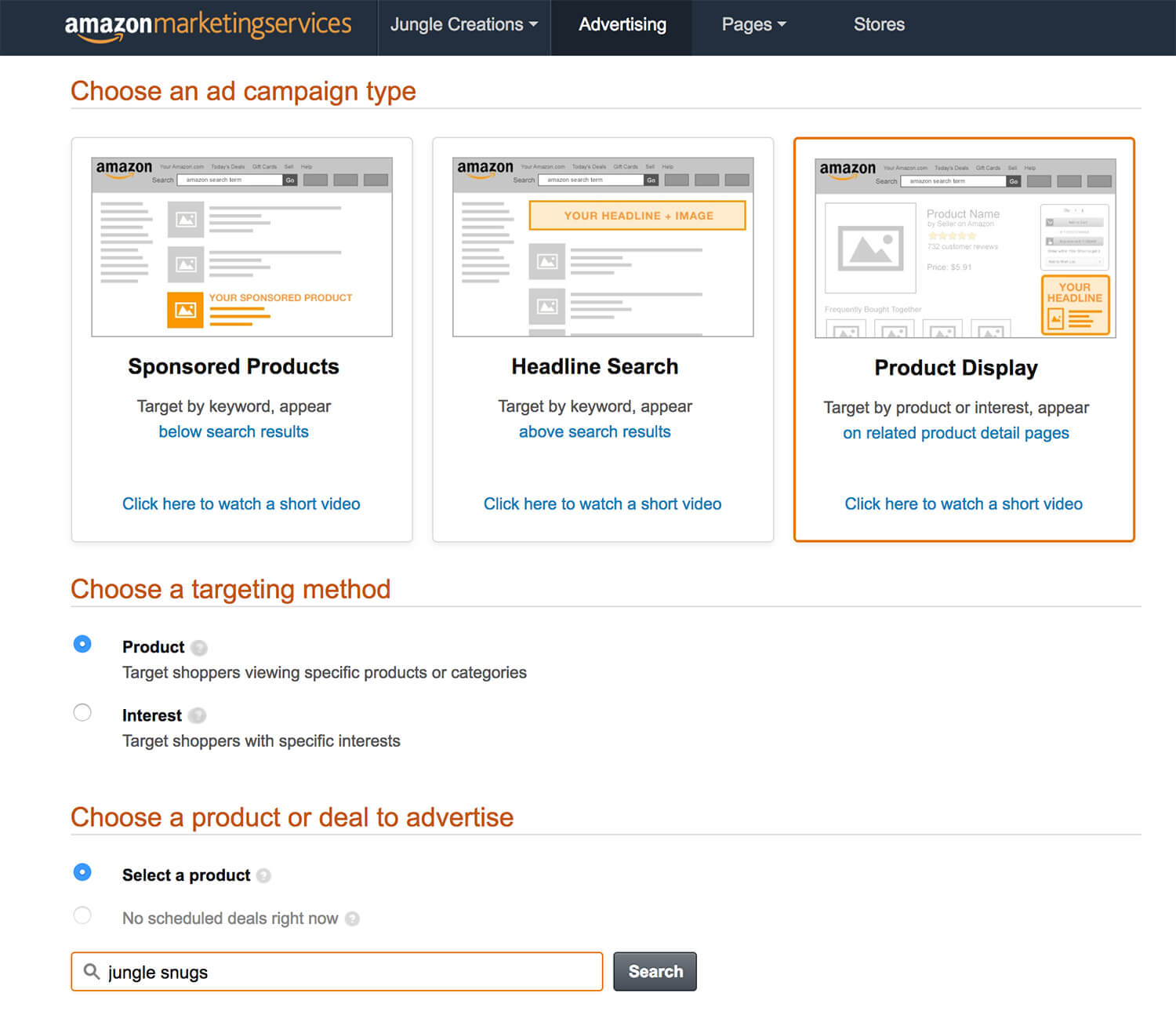Click the Sponsored Products heading
Viewport: 1176px width, 1033px height.
click(234, 366)
